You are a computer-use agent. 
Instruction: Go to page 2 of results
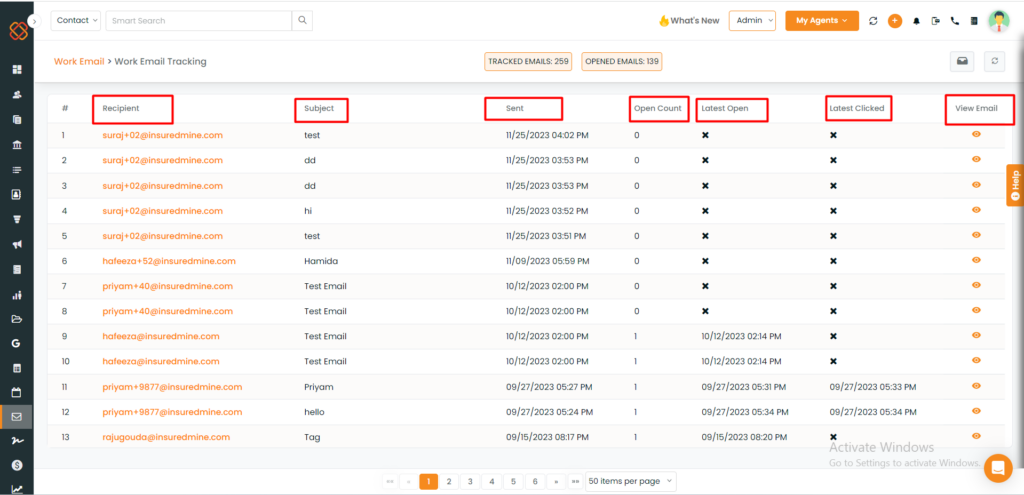(449, 481)
